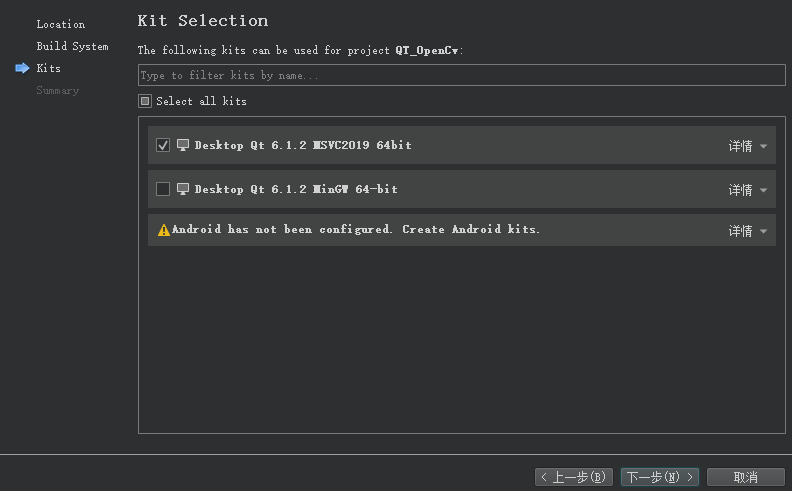Uncheck Desktop Qt 6.1.2 MSVC2019 64bit kit
The width and height of the screenshot is (792, 491).
tap(164, 145)
